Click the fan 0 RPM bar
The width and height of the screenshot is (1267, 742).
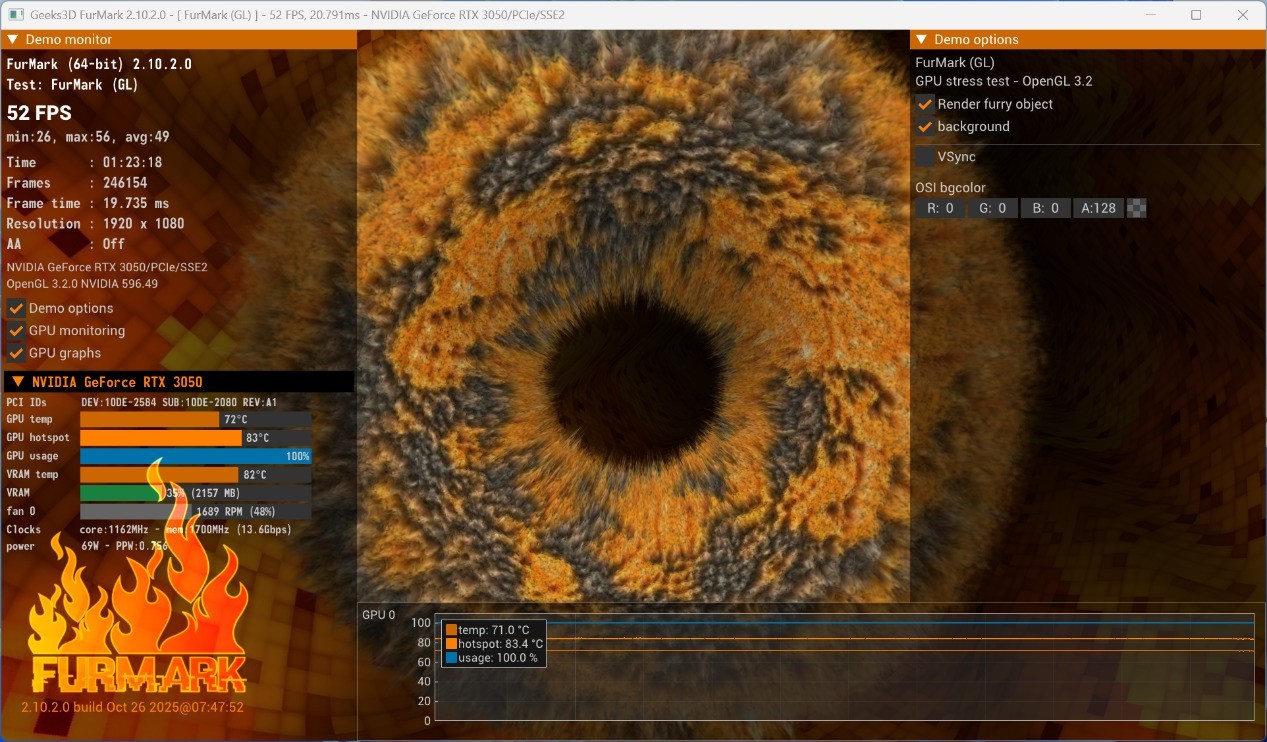pyautogui.click(x=195, y=511)
